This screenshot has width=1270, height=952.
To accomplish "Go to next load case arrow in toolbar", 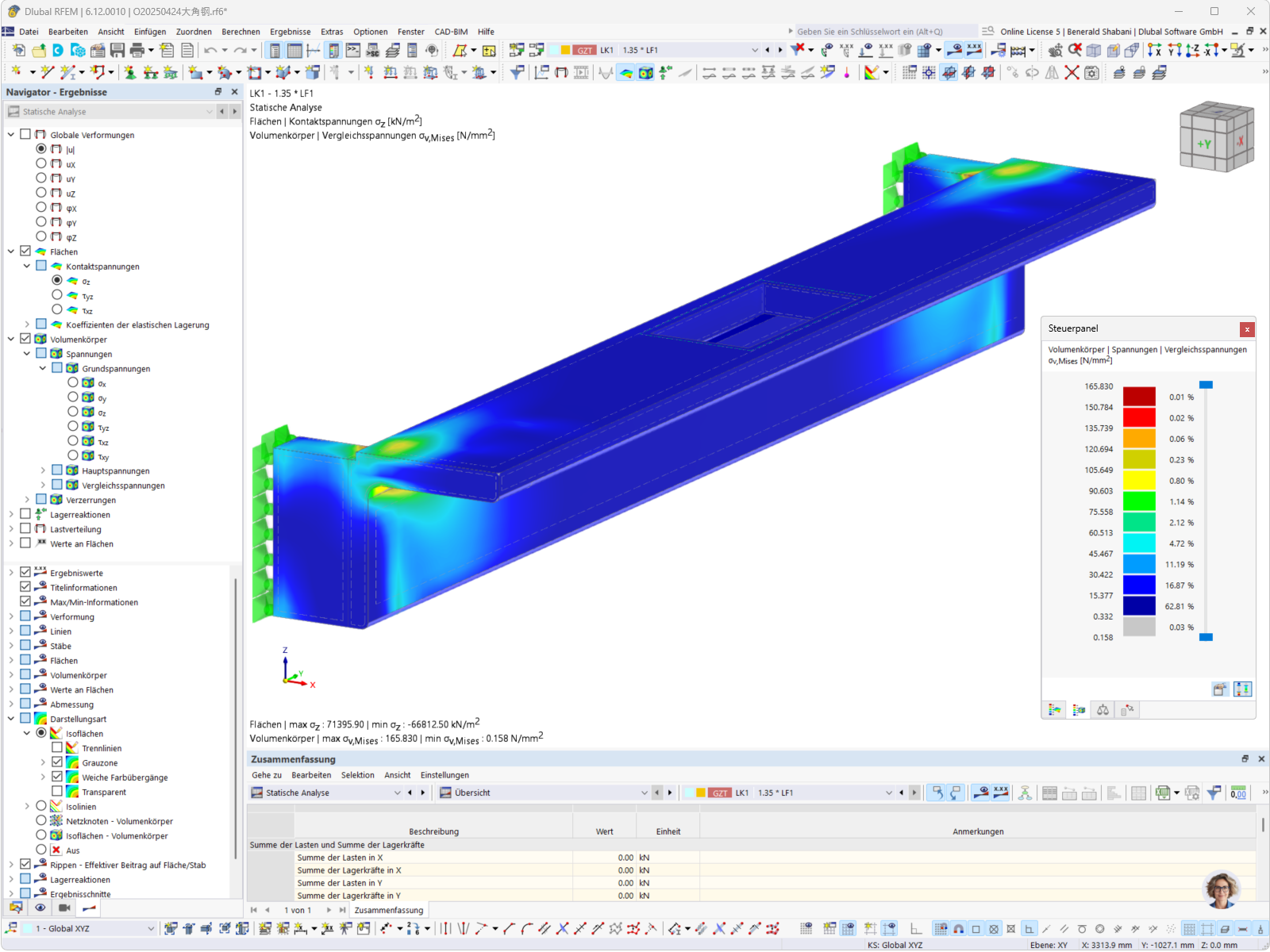I will click(780, 50).
